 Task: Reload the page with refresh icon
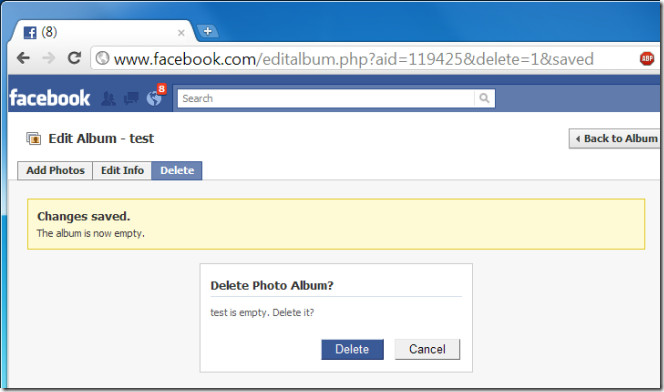(75, 58)
